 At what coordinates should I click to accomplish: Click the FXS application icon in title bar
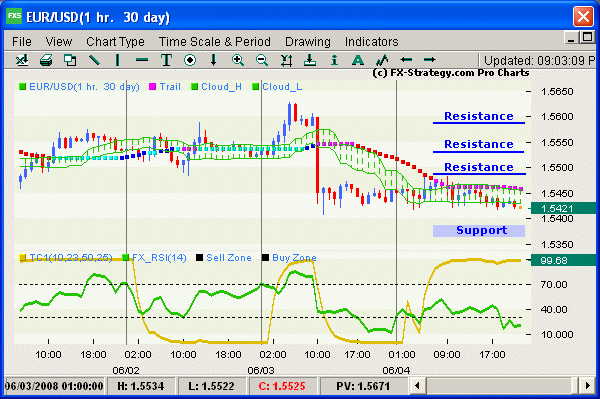point(14,16)
